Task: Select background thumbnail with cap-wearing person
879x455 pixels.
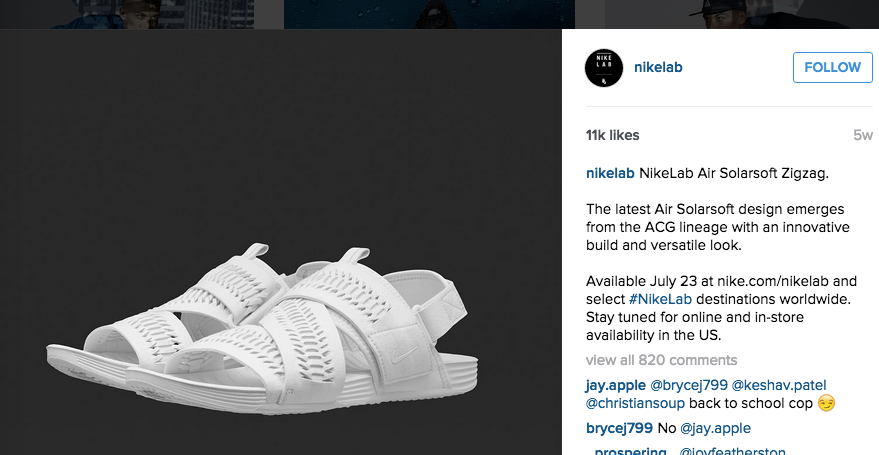Action: [742, 14]
